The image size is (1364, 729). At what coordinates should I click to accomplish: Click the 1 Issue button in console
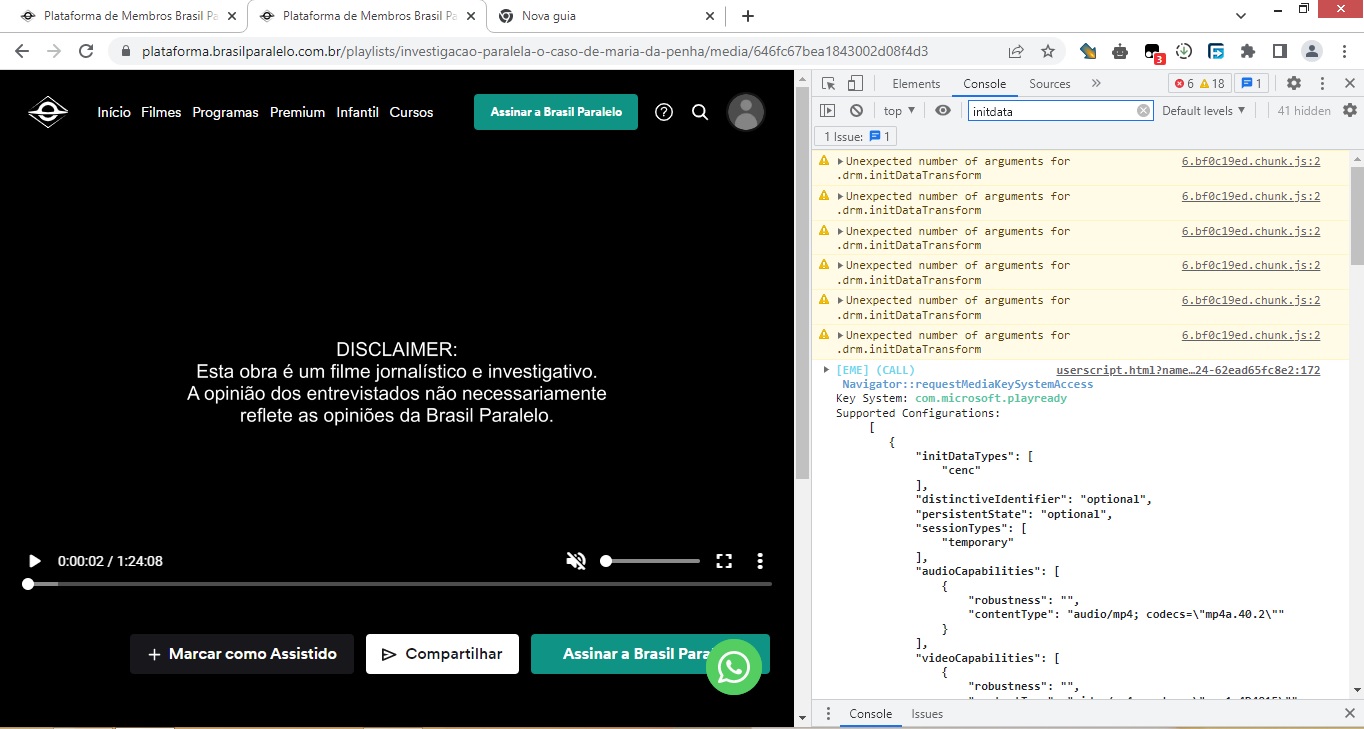click(857, 136)
